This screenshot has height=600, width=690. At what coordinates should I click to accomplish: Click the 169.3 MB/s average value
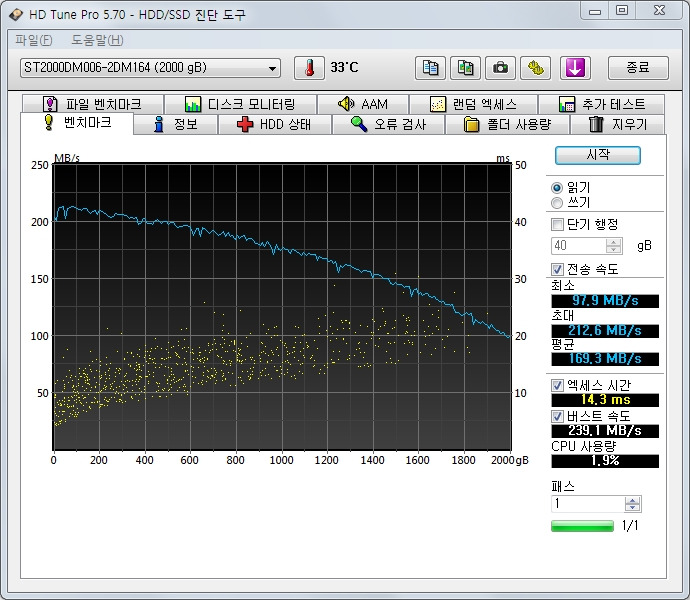tap(605, 359)
